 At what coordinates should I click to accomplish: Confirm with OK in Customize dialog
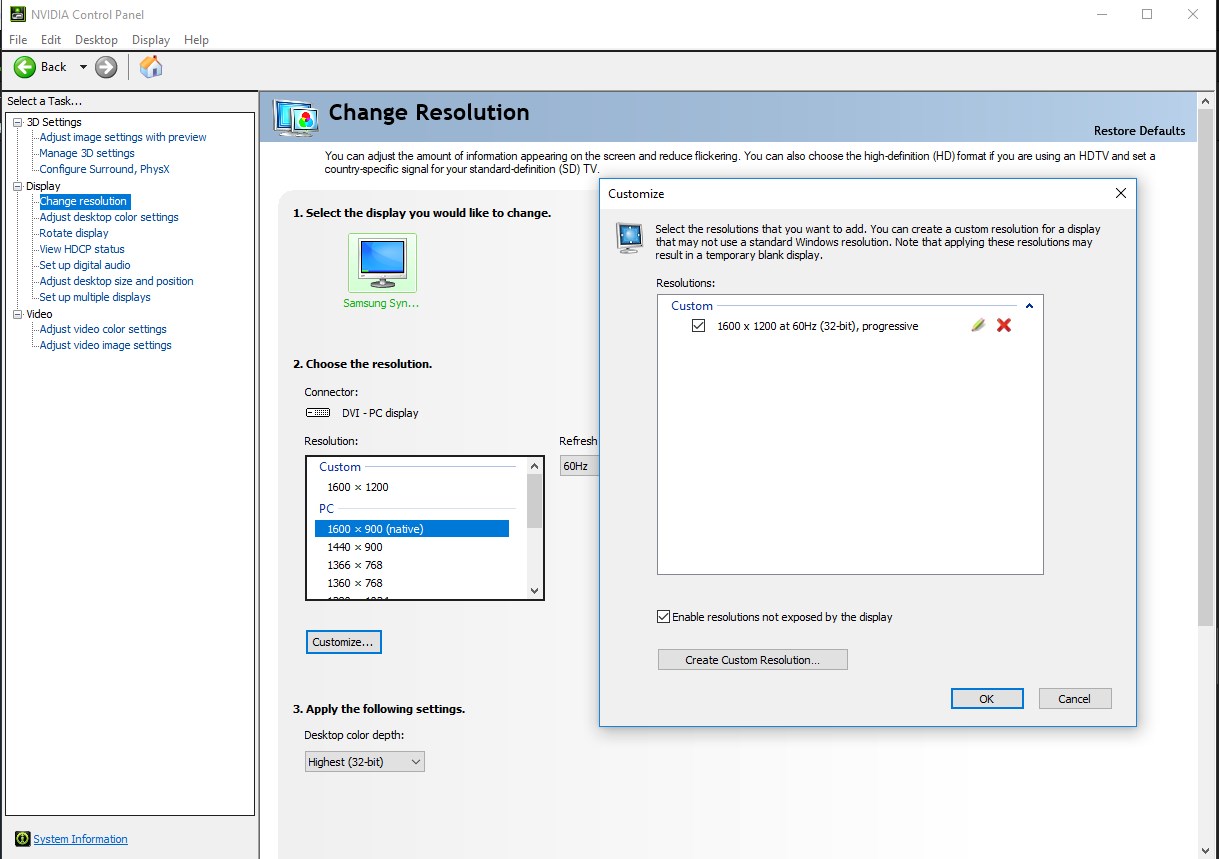987,699
